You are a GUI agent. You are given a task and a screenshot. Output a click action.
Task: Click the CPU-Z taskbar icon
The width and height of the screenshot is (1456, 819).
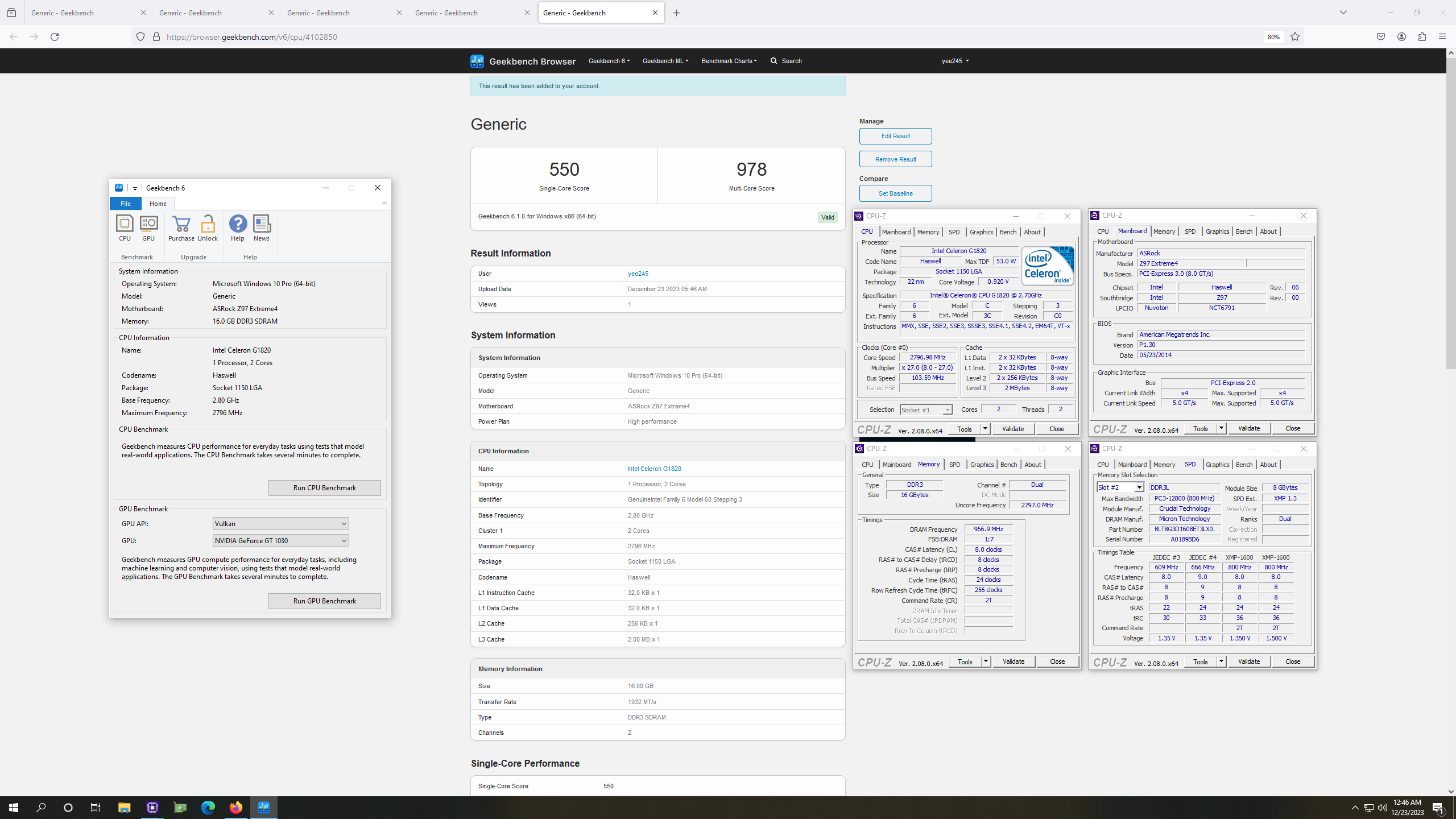(152, 808)
